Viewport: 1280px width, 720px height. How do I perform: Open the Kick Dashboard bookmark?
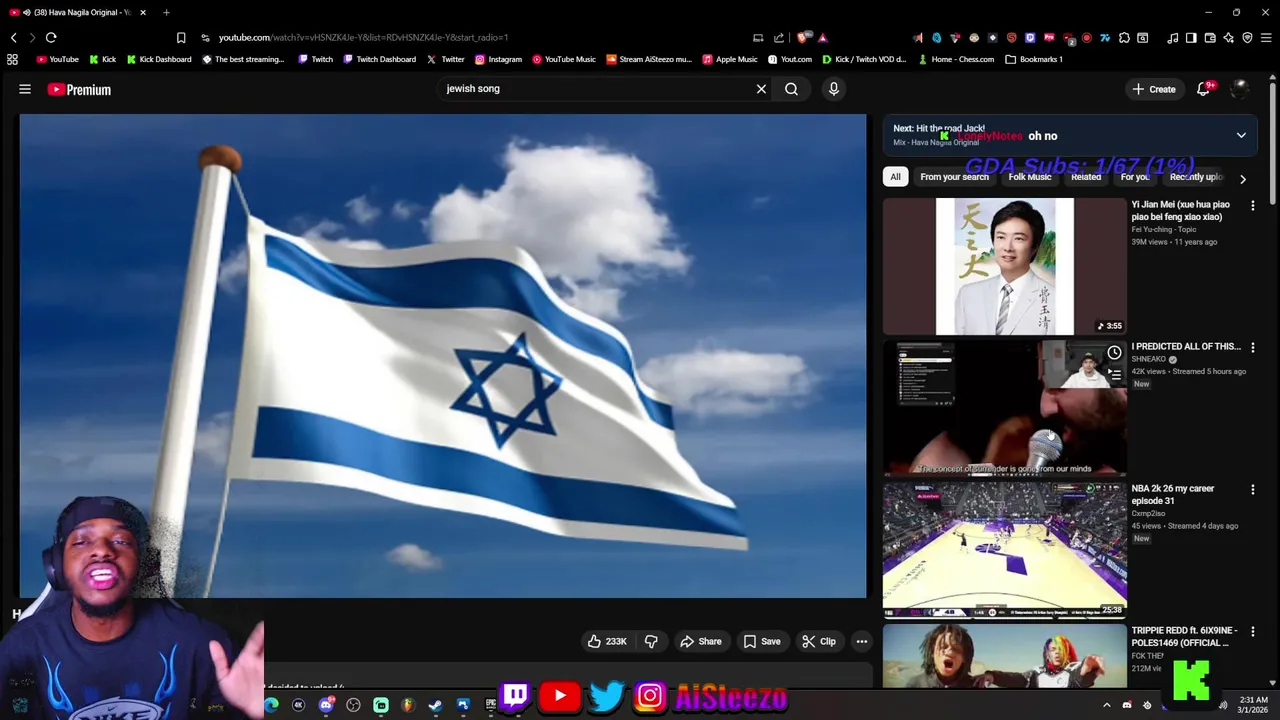click(x=159, y=59)
